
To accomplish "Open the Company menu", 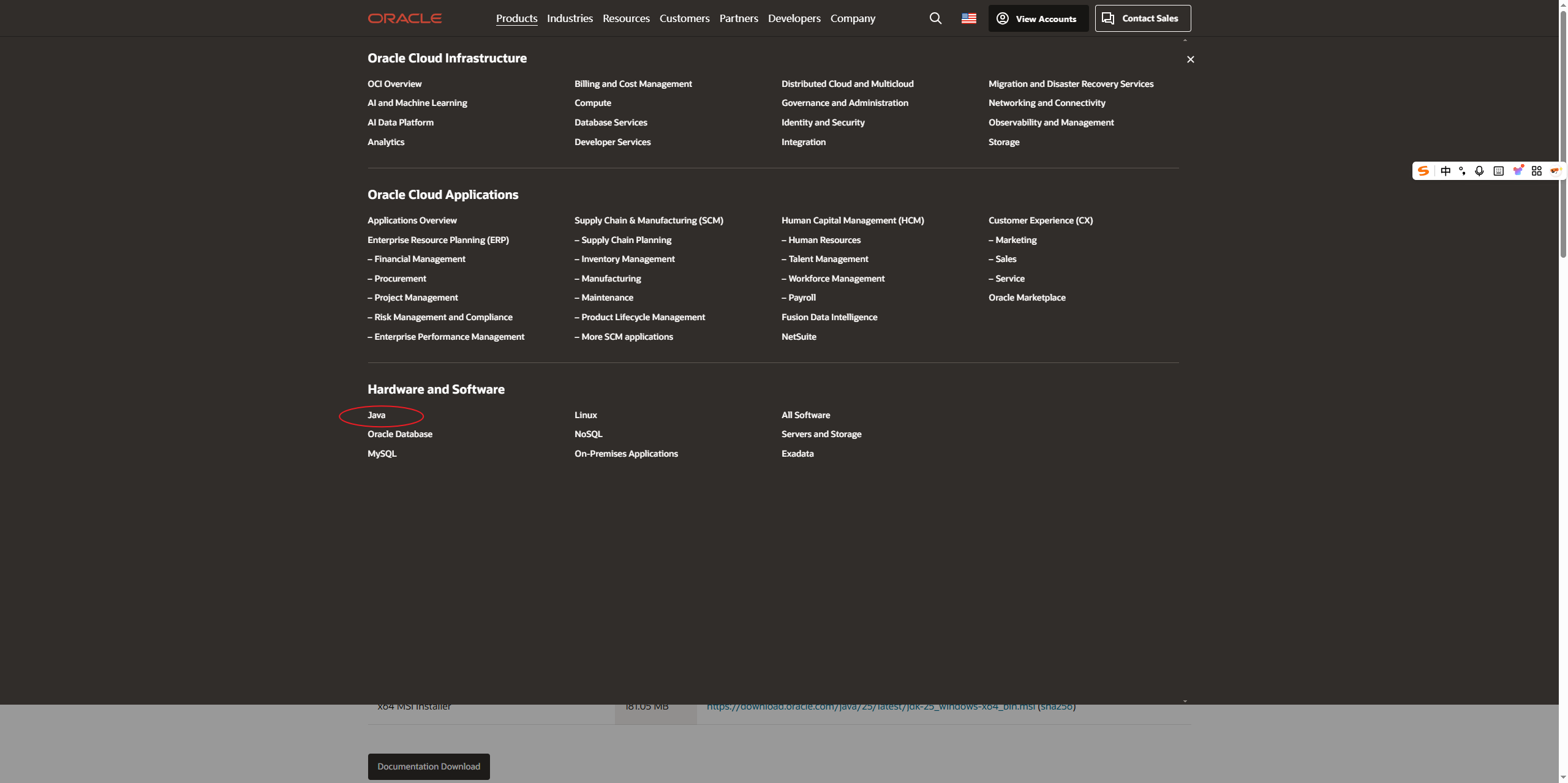I will click(x=853, y=18).
